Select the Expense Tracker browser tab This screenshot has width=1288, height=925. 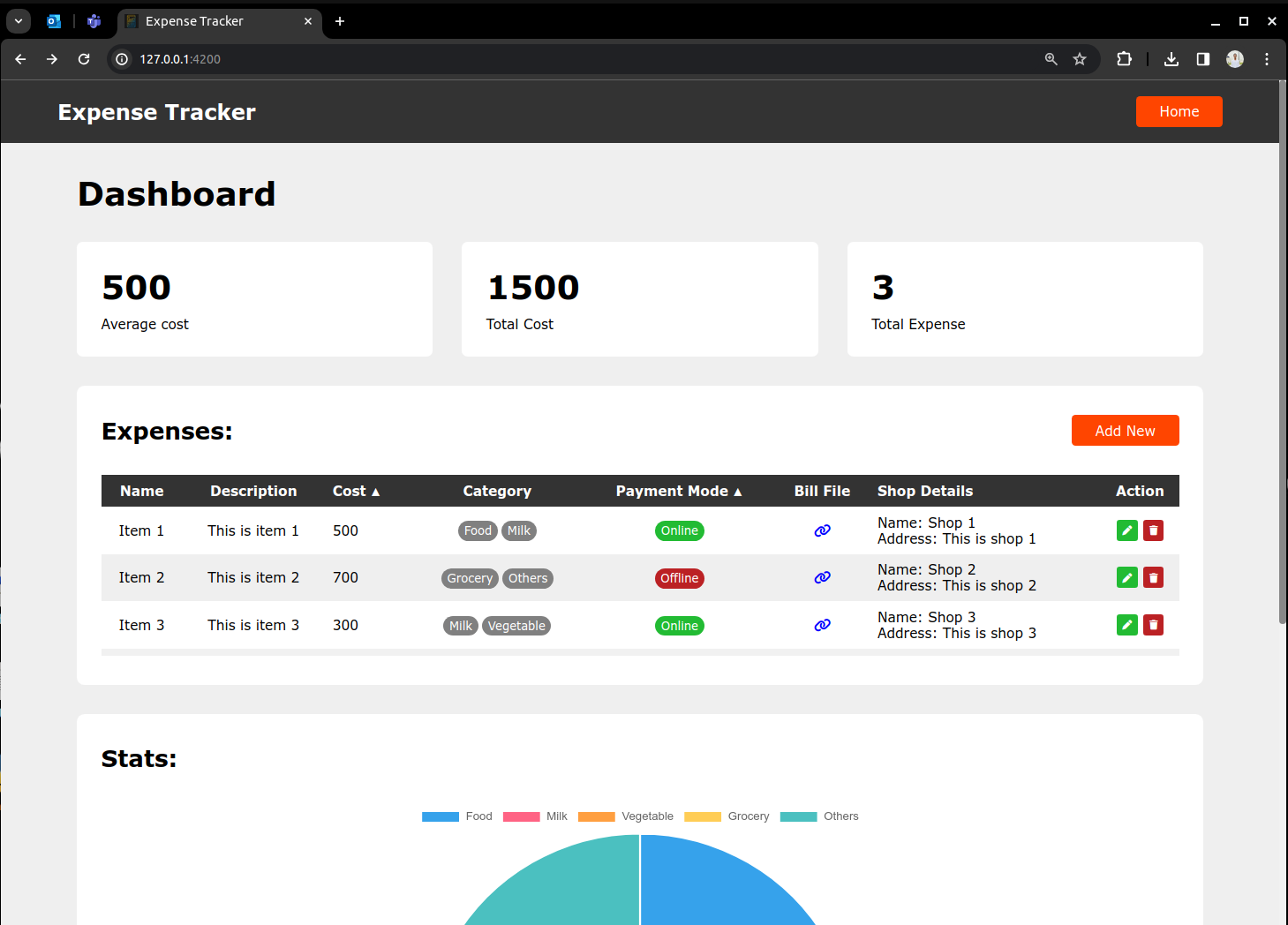coord(219,21)
